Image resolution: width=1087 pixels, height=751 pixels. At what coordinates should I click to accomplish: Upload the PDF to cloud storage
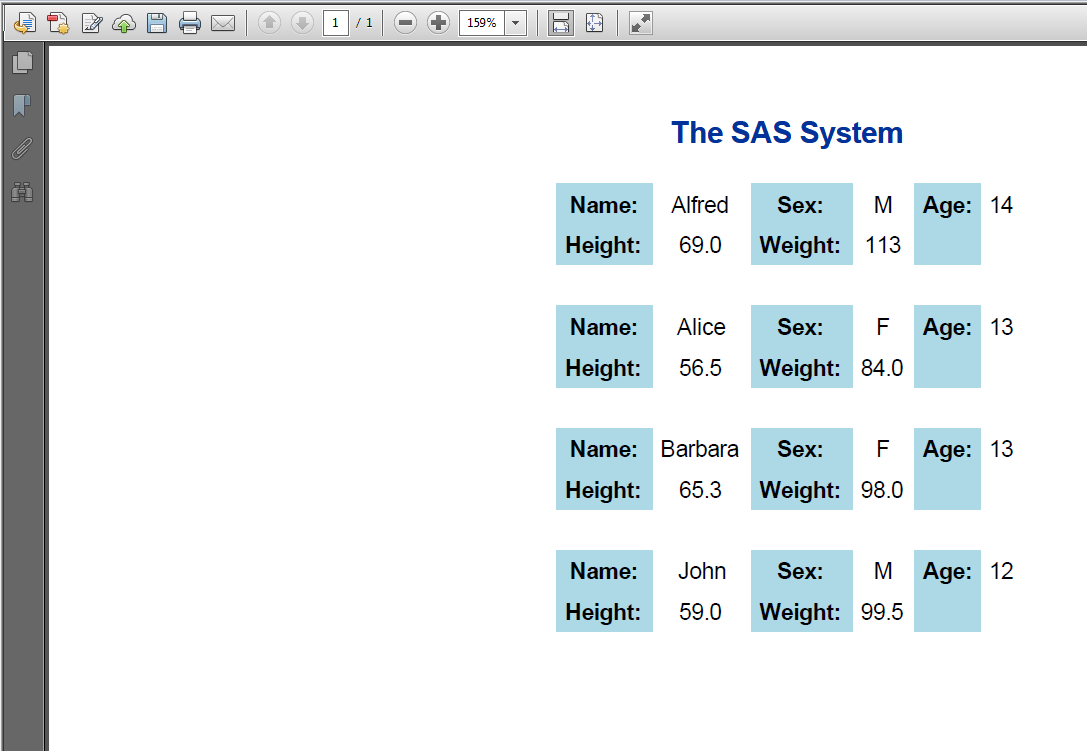(124, 22)
